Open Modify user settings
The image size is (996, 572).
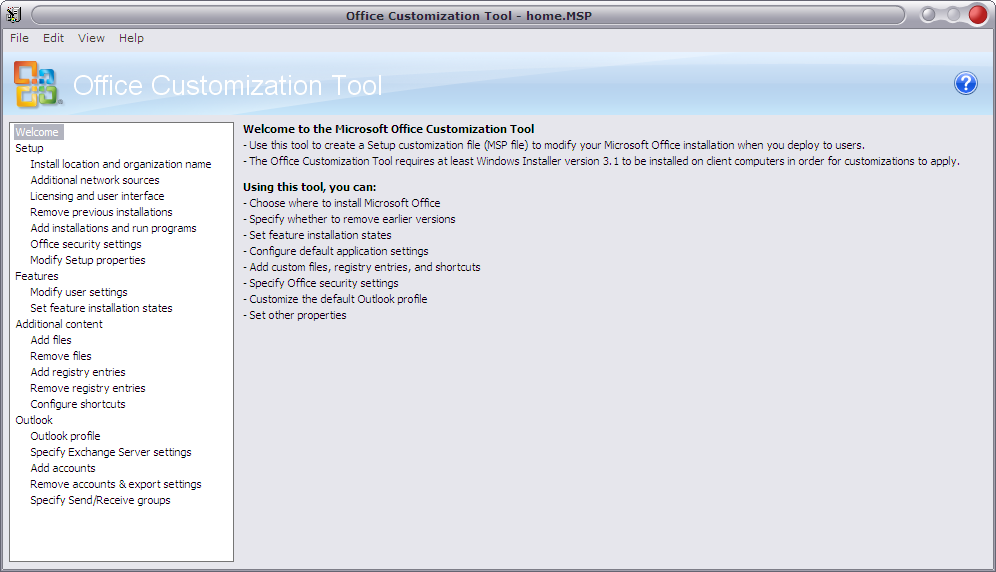(79, 292)
